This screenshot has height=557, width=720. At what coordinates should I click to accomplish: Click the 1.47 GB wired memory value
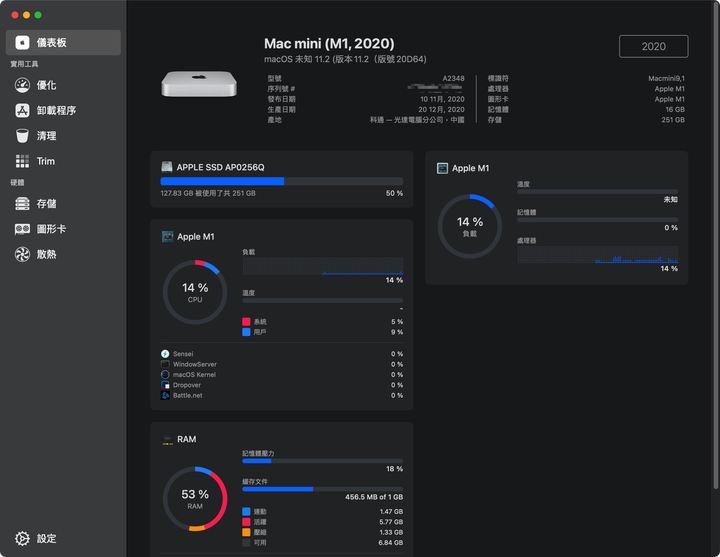[391, 512]
